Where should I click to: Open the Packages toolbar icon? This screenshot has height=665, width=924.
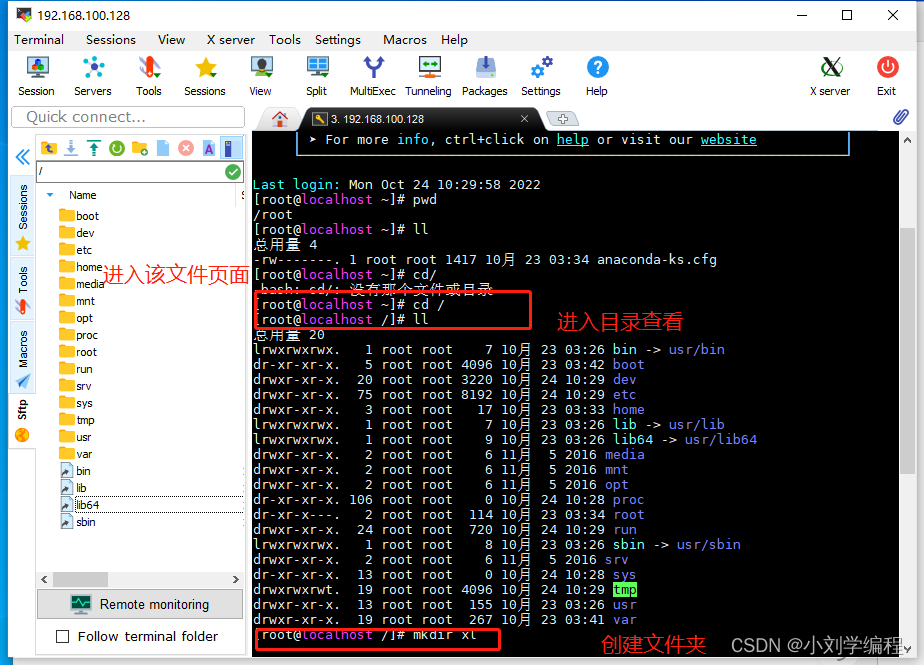[485, 76]
